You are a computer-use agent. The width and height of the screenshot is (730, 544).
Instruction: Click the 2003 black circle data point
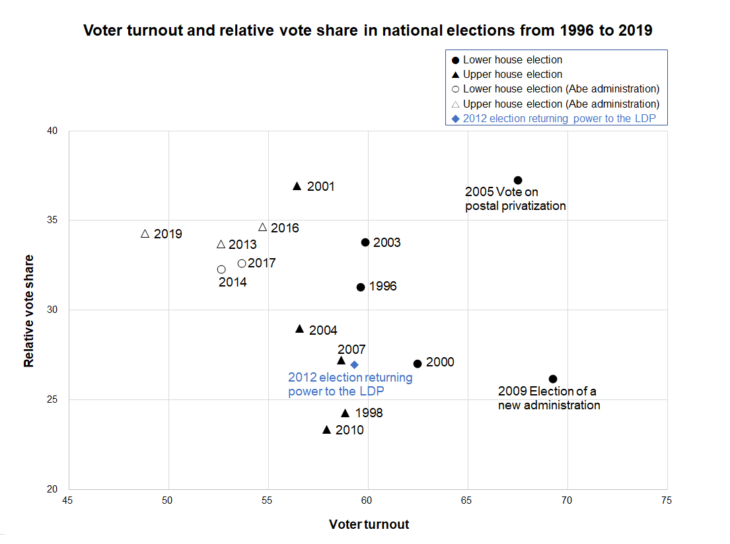click(x=365, y=242)
